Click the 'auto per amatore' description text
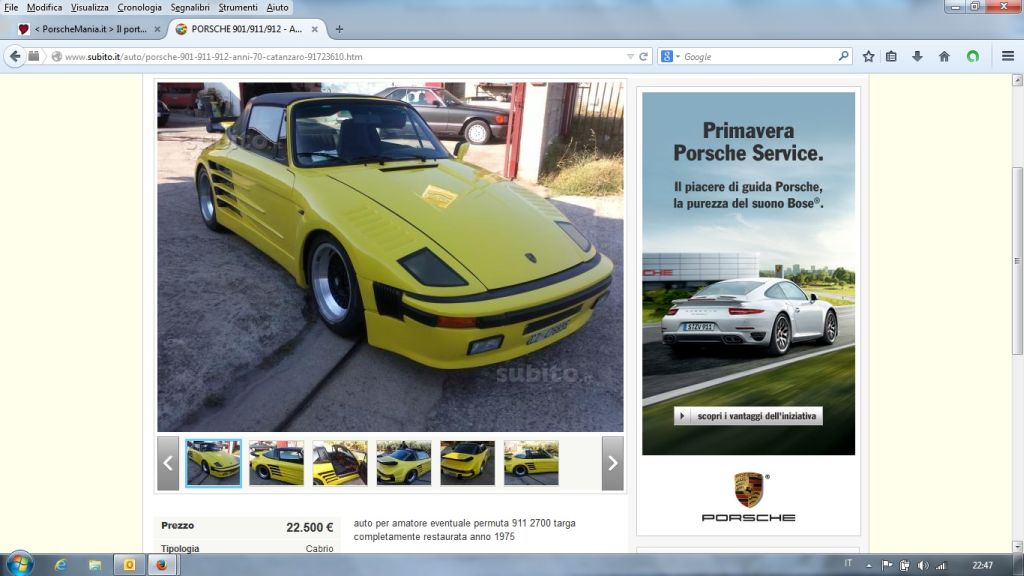 point(464,530)
